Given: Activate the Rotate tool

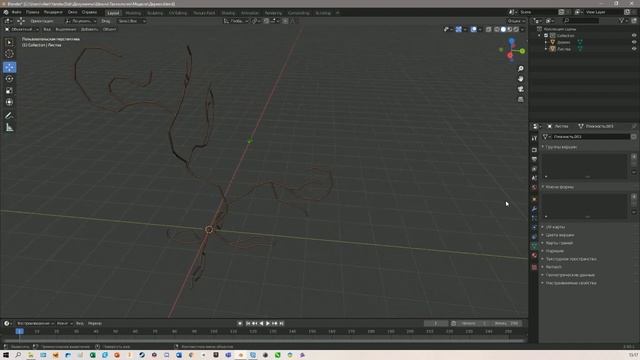Looking at the screenshot, I should tap(9, 79).
